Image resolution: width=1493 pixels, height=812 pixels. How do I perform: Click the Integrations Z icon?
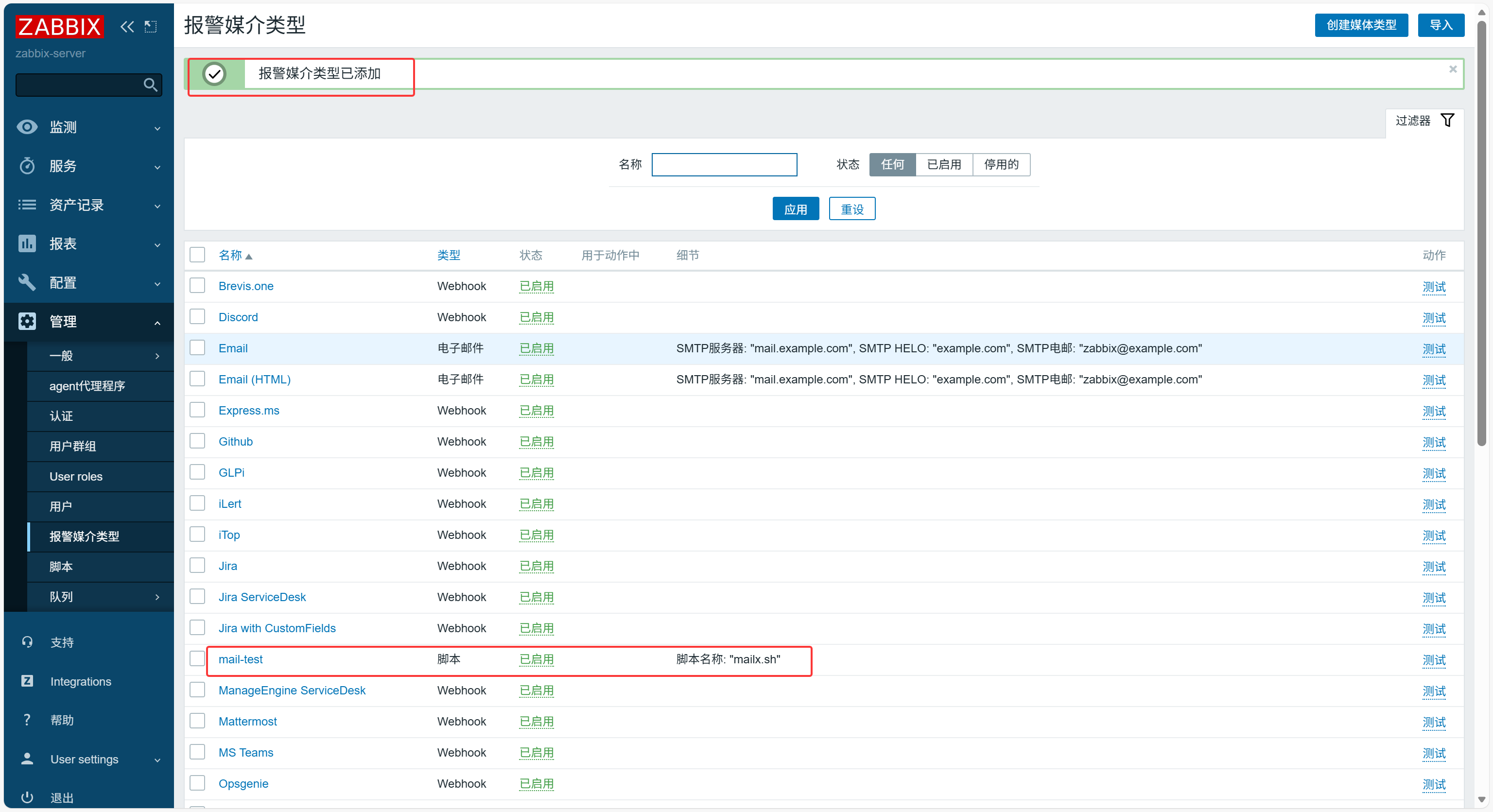[x=27, y=681]
